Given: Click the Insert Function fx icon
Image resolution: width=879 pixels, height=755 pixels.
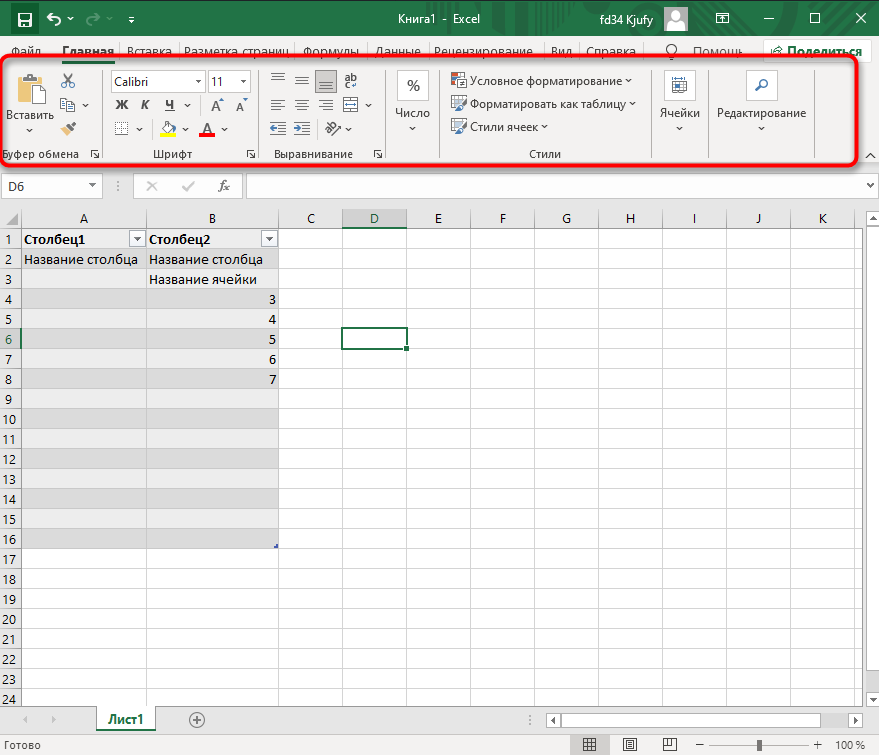Looking at the screenshot, I should pos(224,185).
